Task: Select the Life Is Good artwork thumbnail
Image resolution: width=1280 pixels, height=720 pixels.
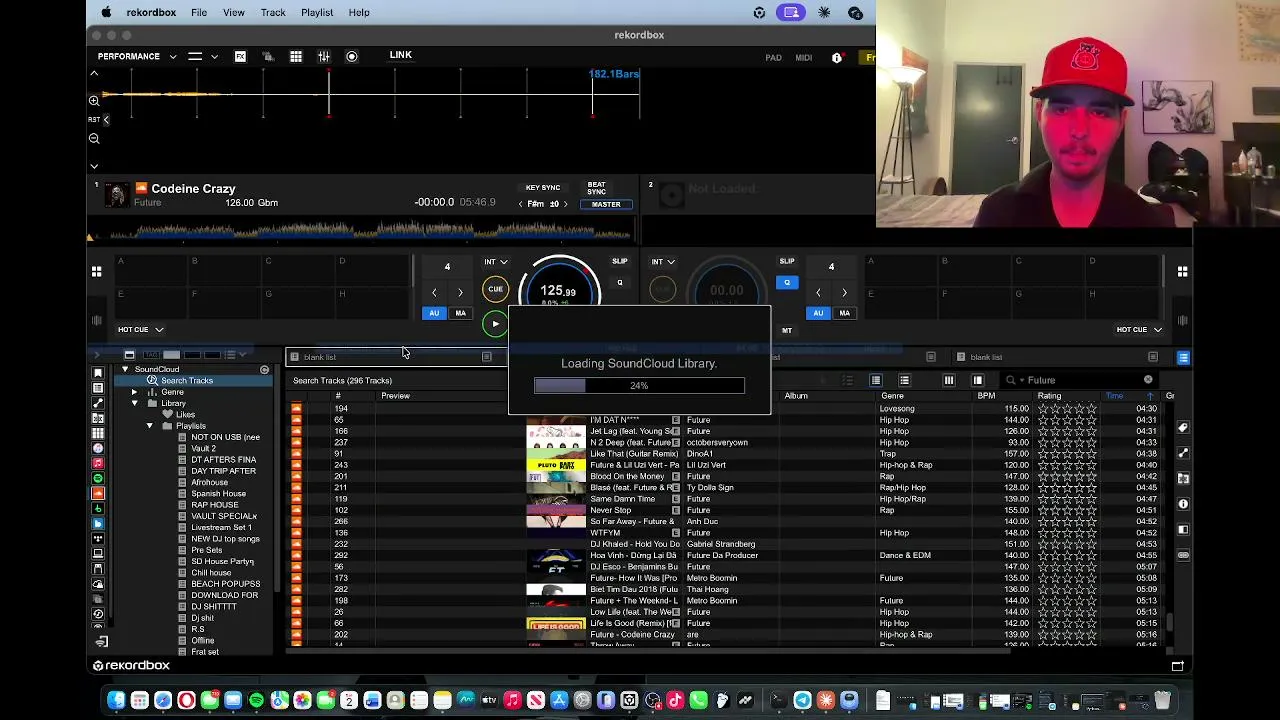Action: coord(556,624)
